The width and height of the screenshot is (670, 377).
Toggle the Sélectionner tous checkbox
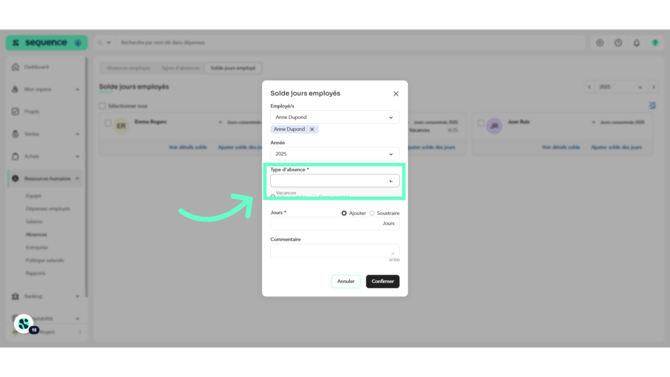click(x=102, y=106)
